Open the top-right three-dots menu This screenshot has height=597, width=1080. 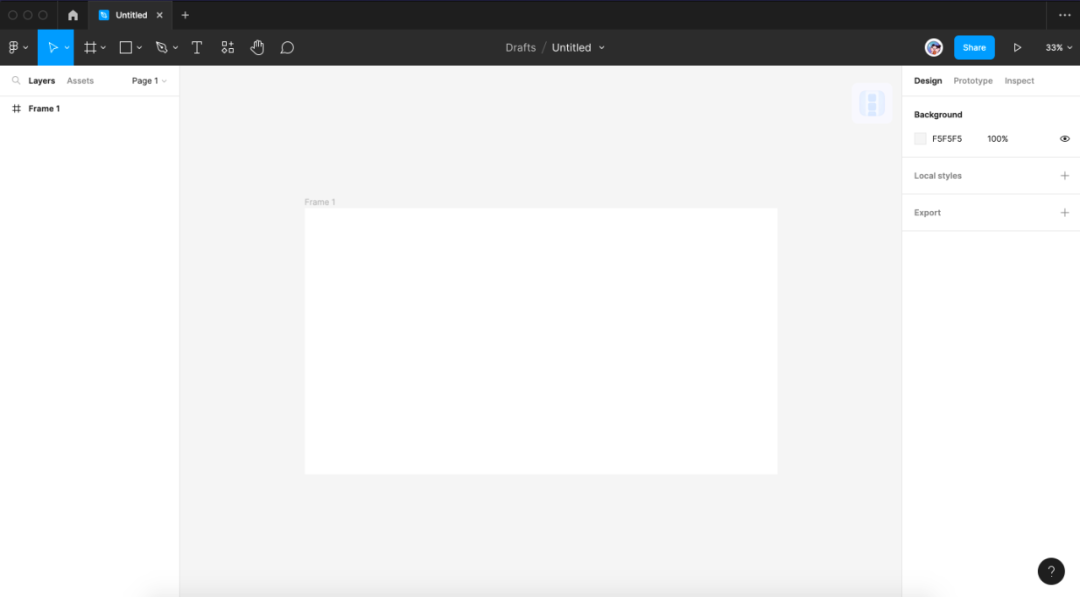[1065, 15]
